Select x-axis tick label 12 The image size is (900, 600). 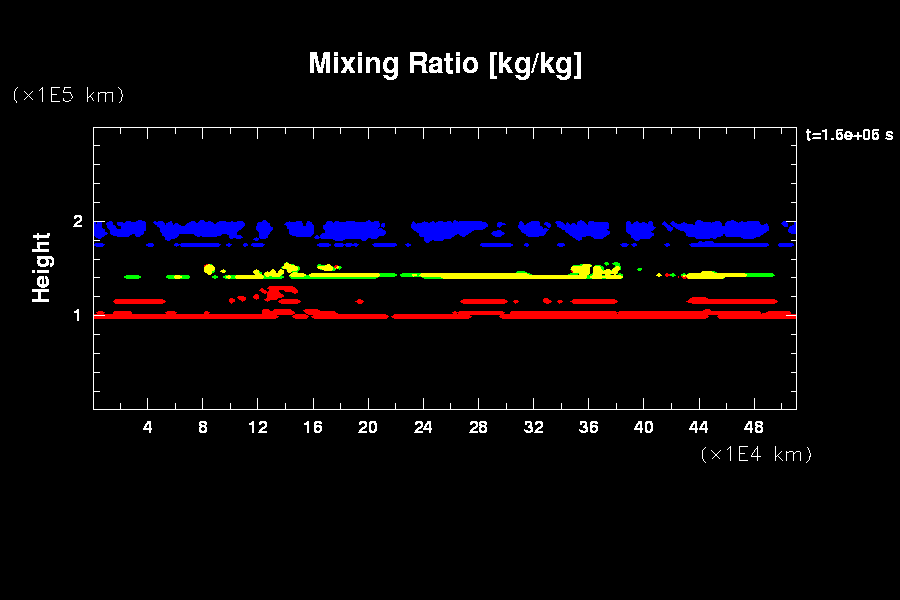258,427
